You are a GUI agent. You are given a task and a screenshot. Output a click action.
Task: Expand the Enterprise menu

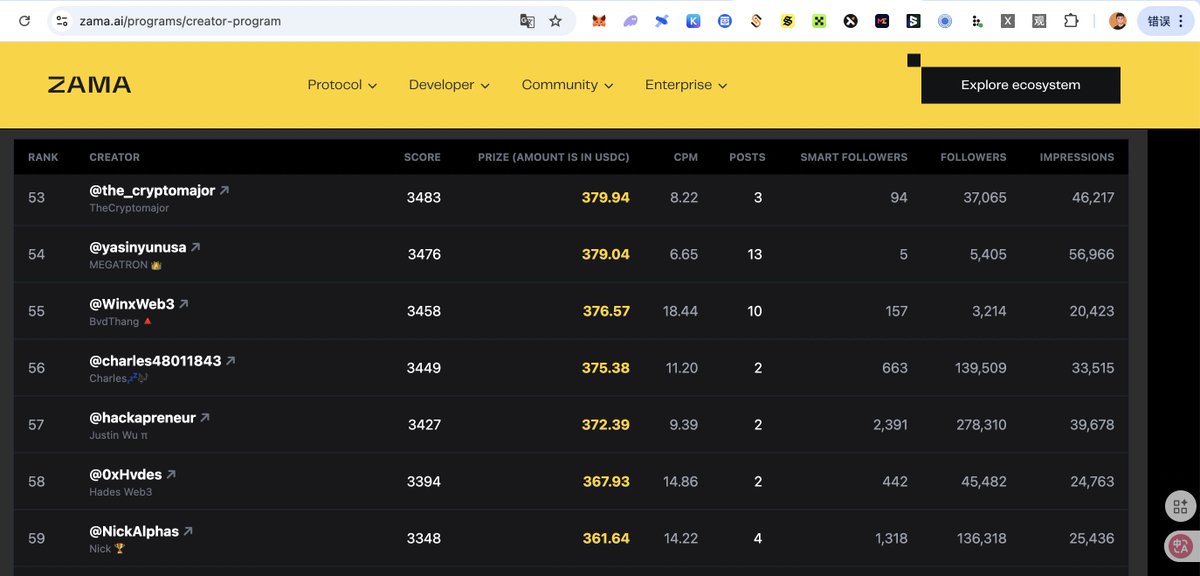[686, 85]
